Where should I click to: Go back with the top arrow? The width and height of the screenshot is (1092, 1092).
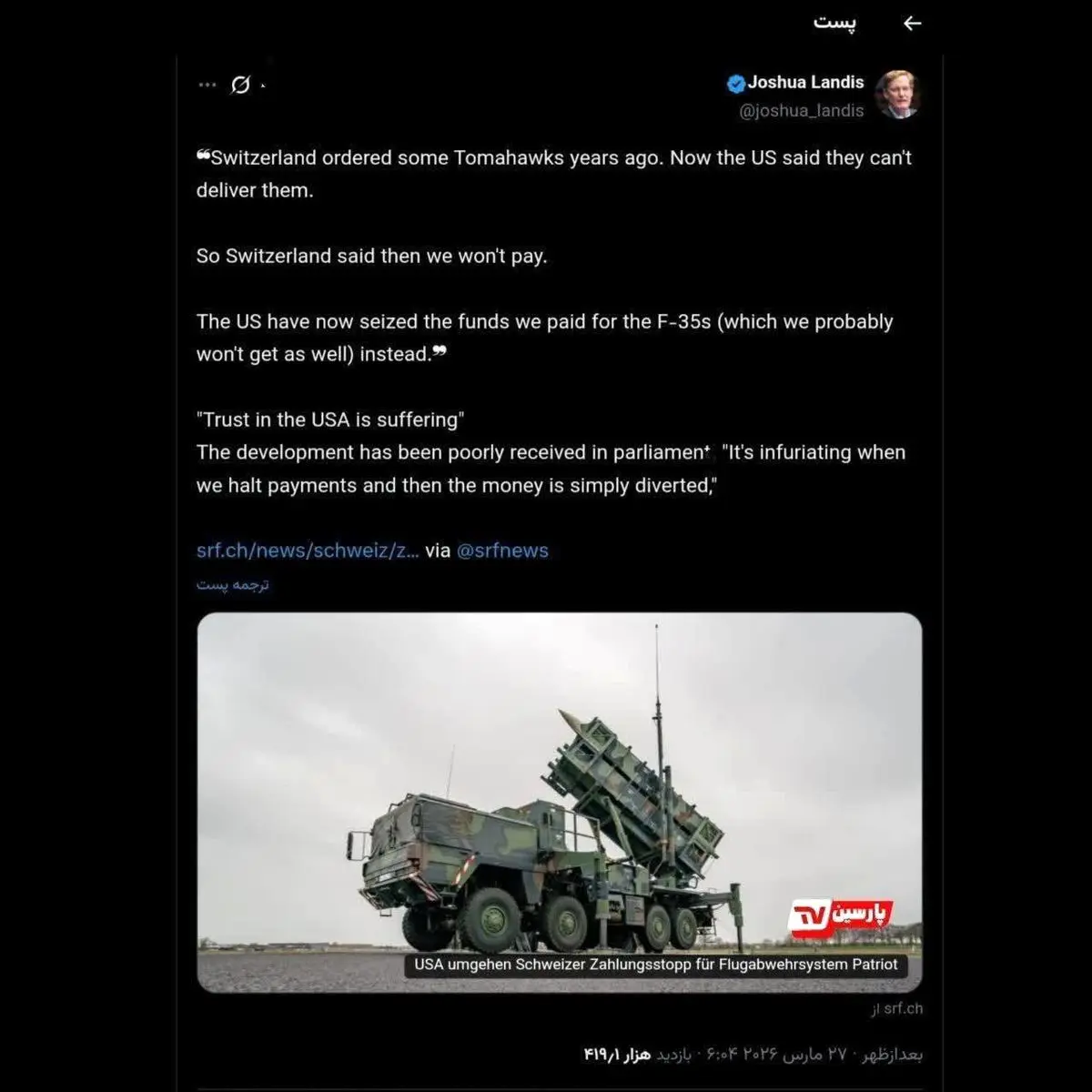point(912,24)
